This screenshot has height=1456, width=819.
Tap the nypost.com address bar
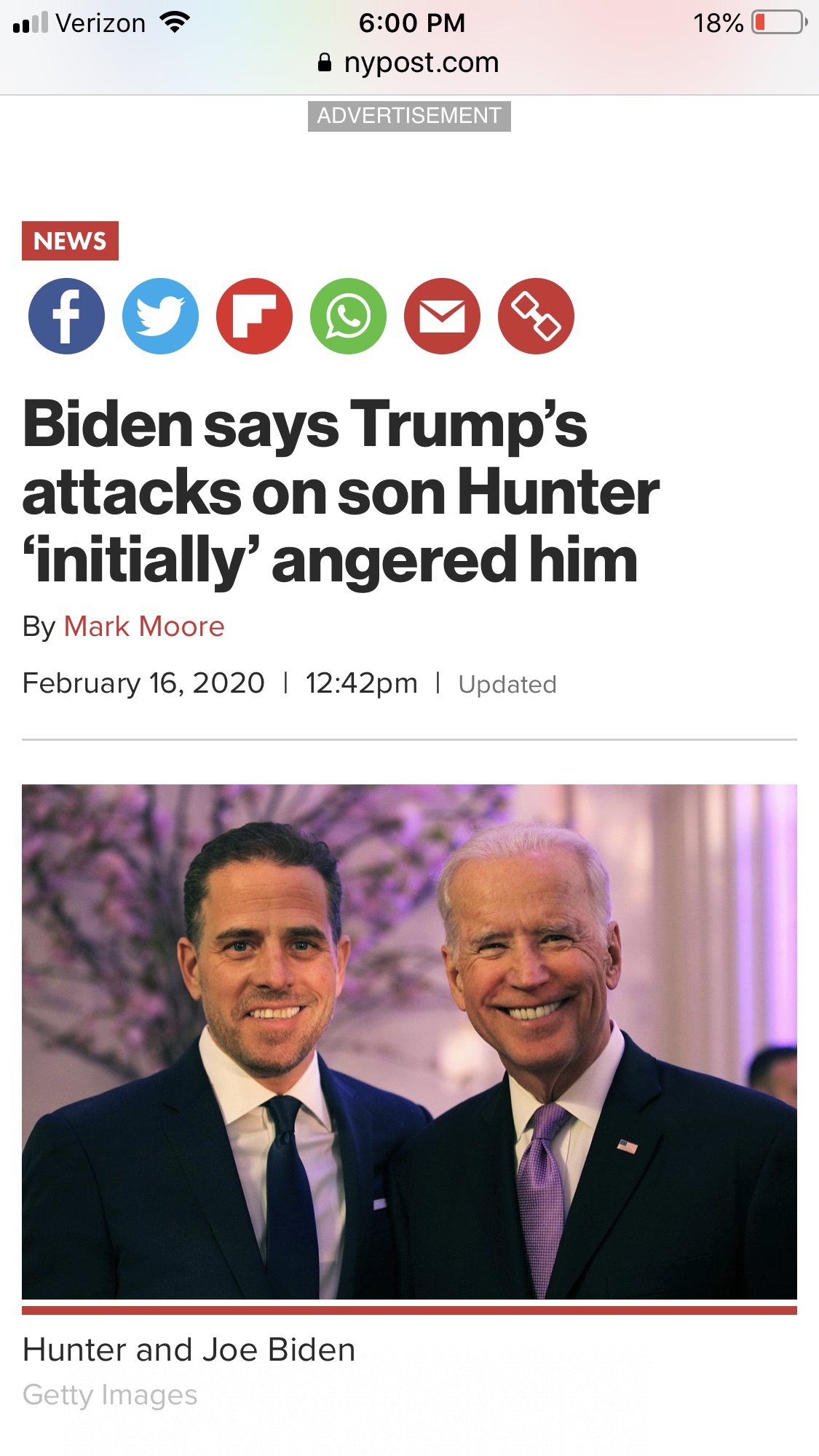click(409, 63)
